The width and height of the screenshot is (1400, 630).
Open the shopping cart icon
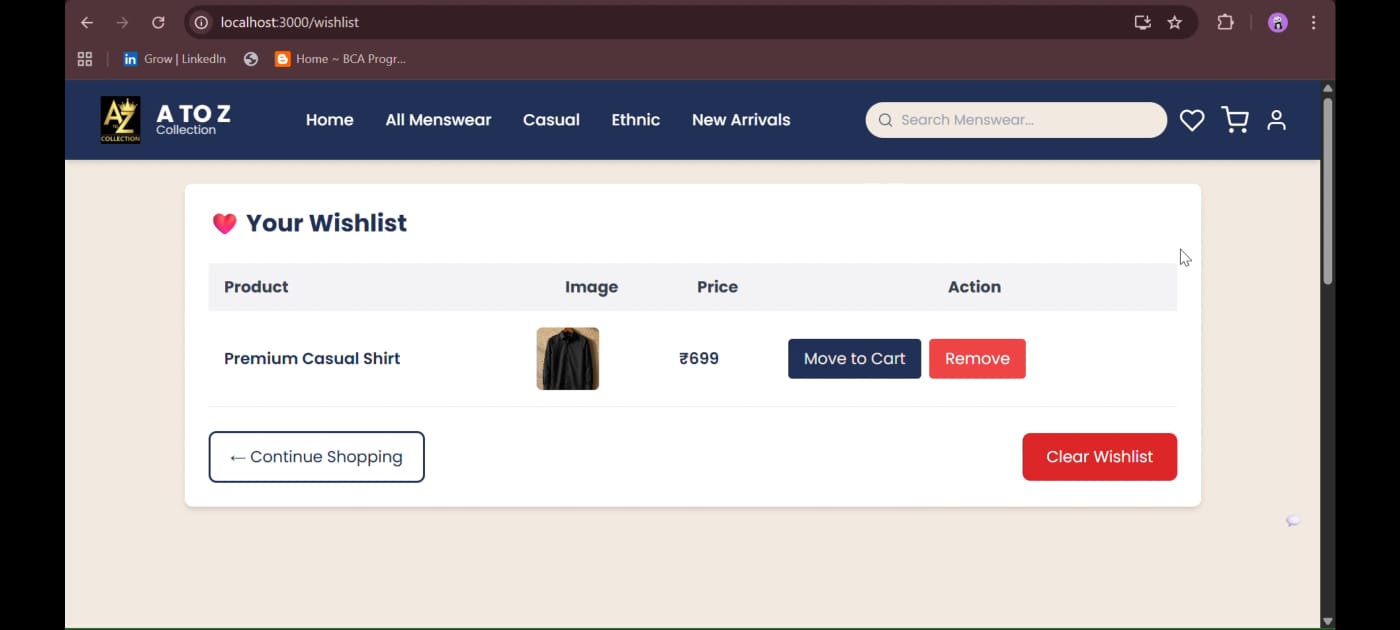coord(1235,120)
